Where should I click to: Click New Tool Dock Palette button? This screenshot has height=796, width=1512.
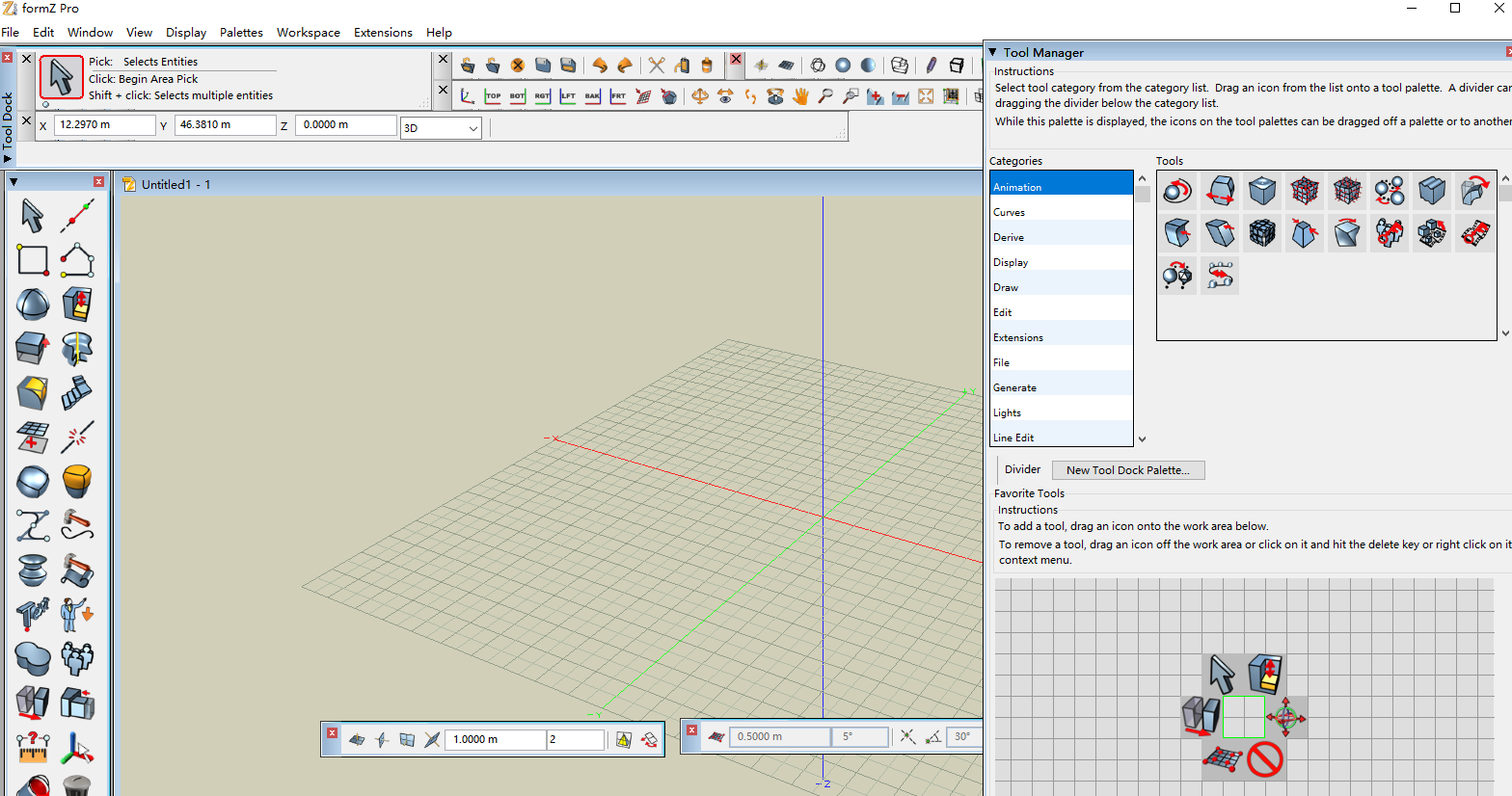point(1128,470)
